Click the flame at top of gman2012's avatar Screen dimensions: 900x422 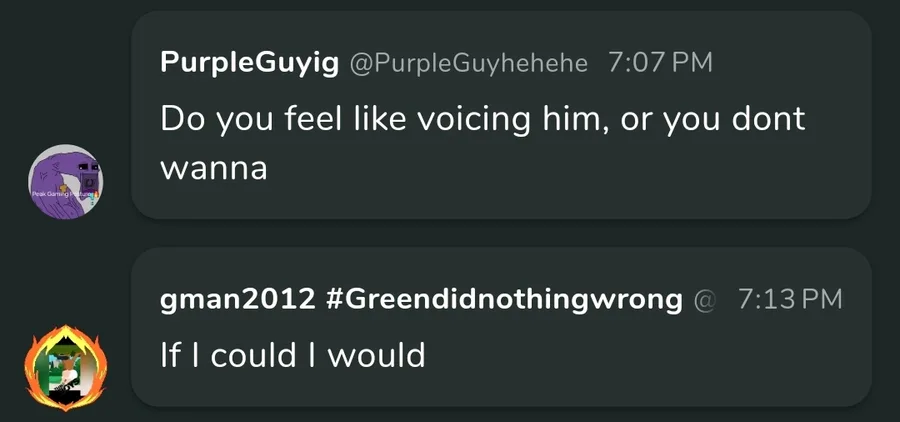[x=65, y=331]
